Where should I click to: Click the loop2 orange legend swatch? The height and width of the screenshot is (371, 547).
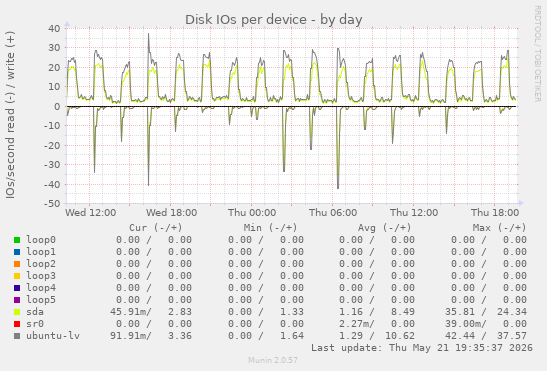[x=17, y=264]
